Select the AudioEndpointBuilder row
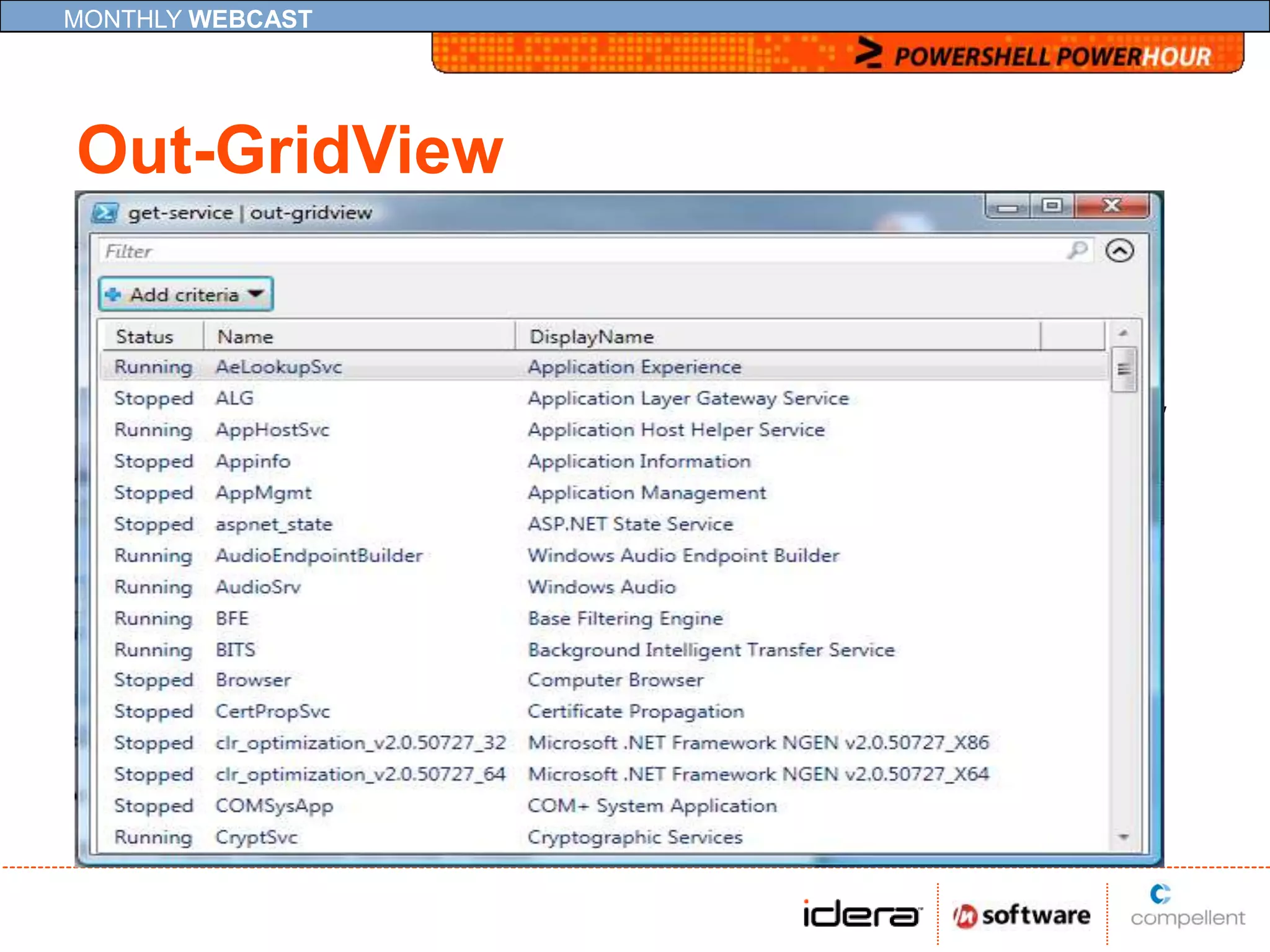The width and height of the screenshot is (1270, 952). 604,555
